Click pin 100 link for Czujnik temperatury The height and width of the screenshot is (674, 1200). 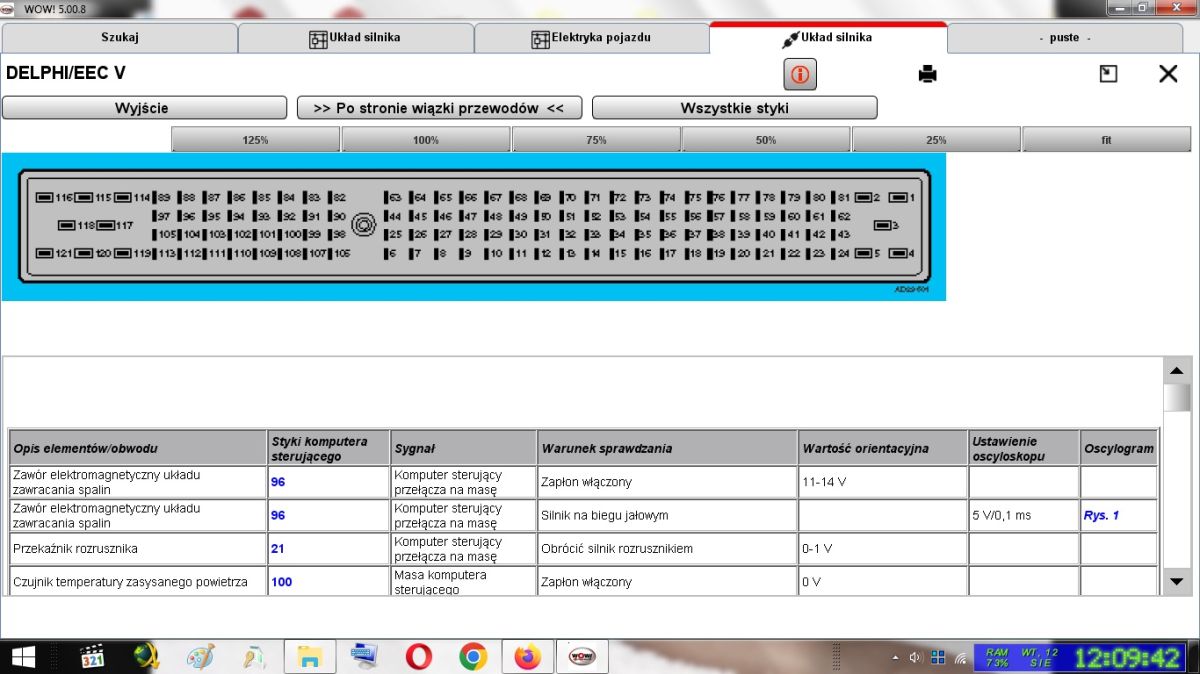282,582
